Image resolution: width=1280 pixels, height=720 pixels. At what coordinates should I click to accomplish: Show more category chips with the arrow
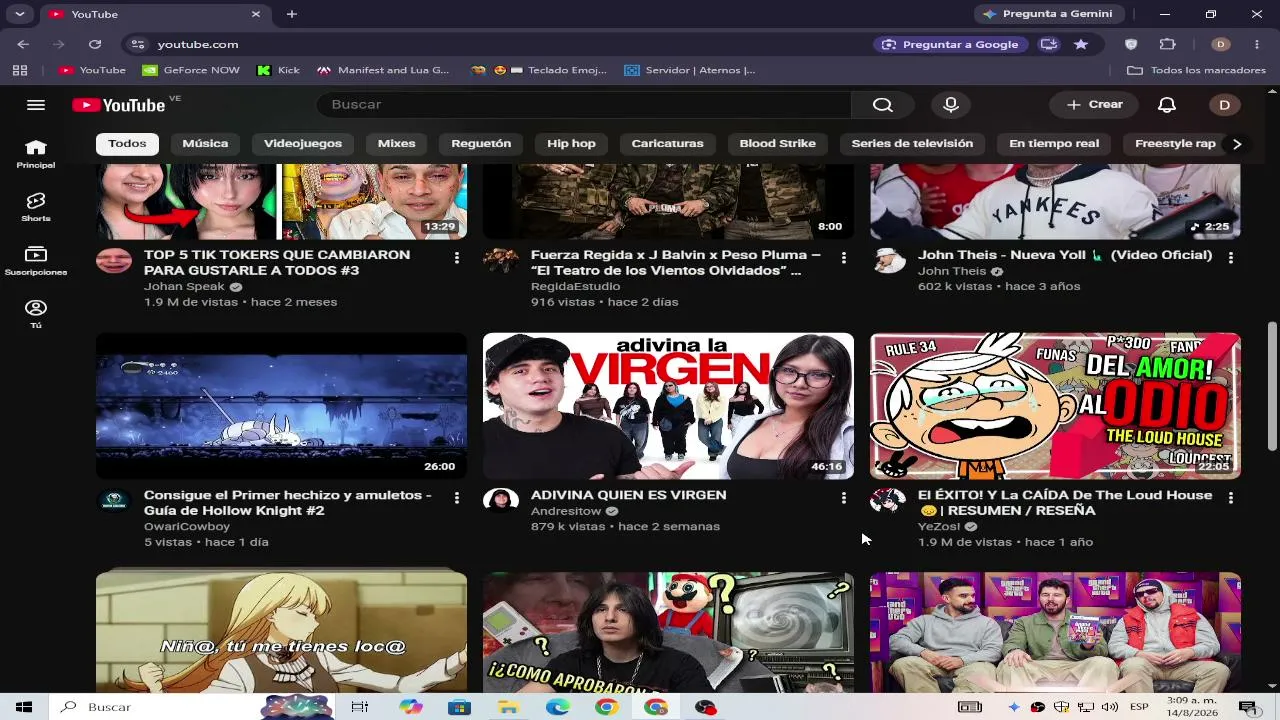point(1237,144)
